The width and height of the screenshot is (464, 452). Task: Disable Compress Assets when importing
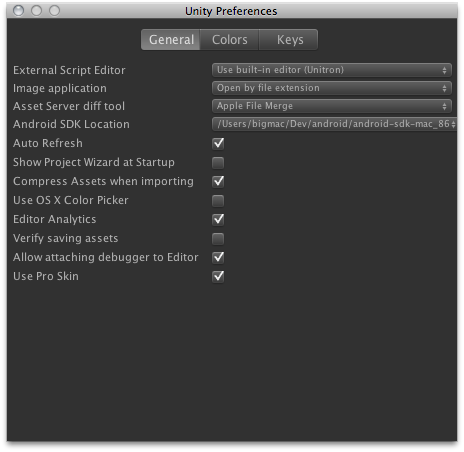218,182
